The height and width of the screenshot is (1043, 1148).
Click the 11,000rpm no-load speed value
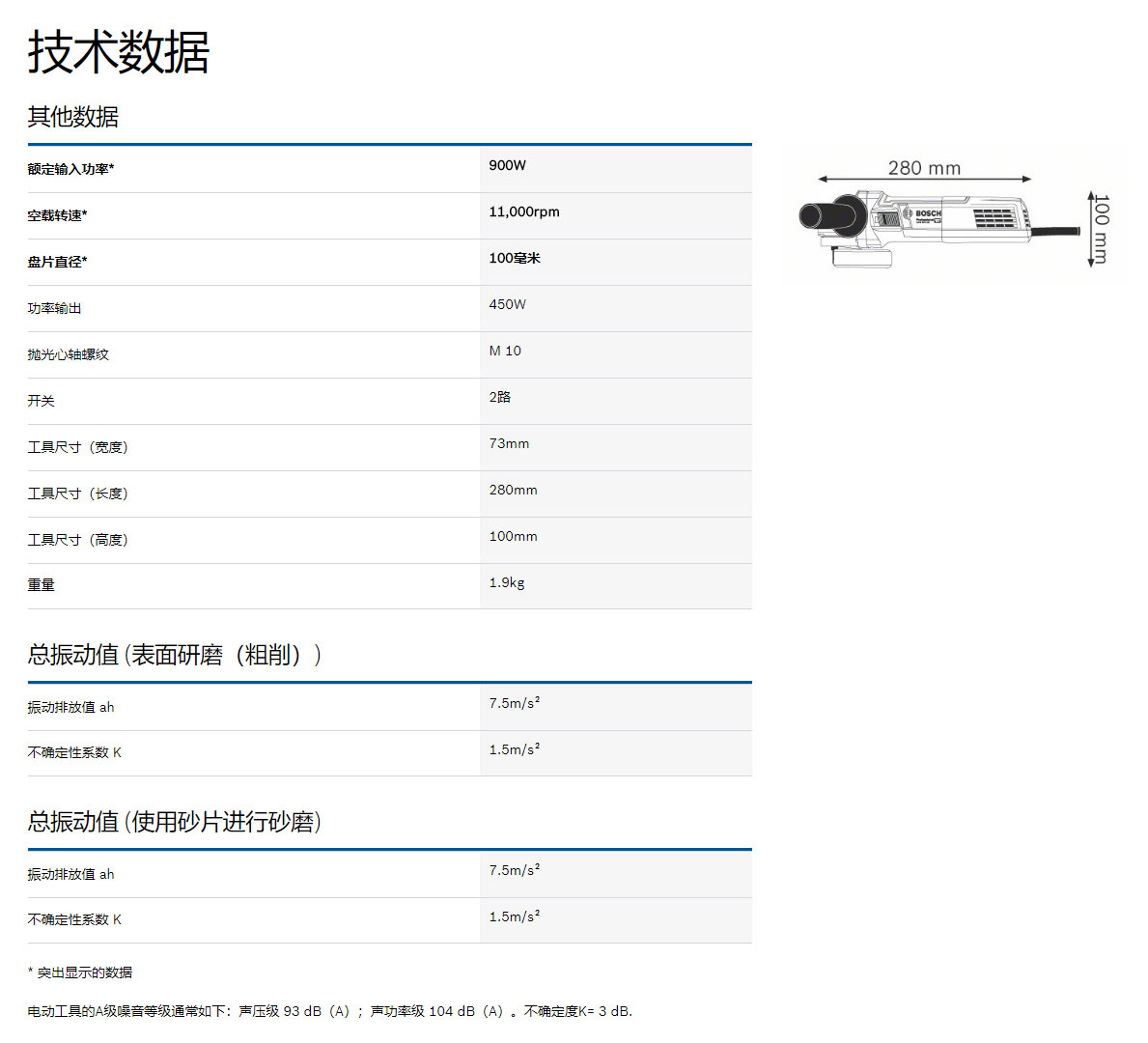[523, 211]
